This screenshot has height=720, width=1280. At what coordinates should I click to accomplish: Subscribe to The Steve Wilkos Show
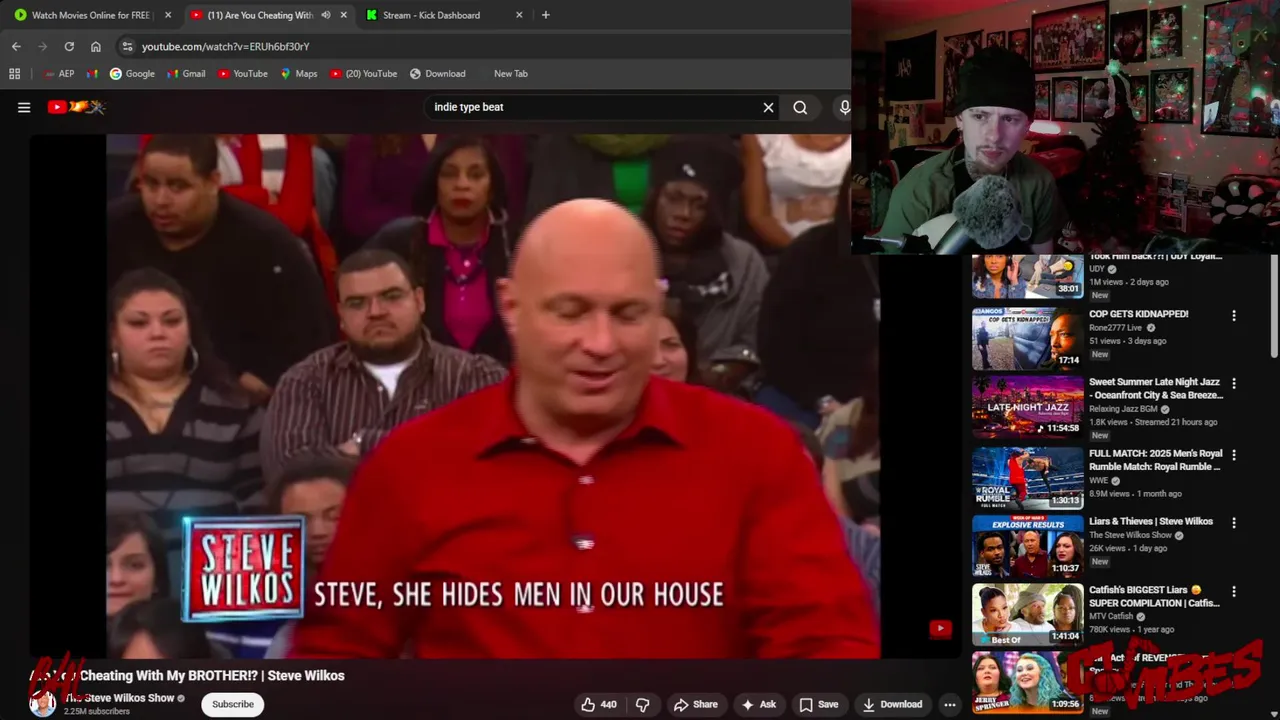pos(233,704)
